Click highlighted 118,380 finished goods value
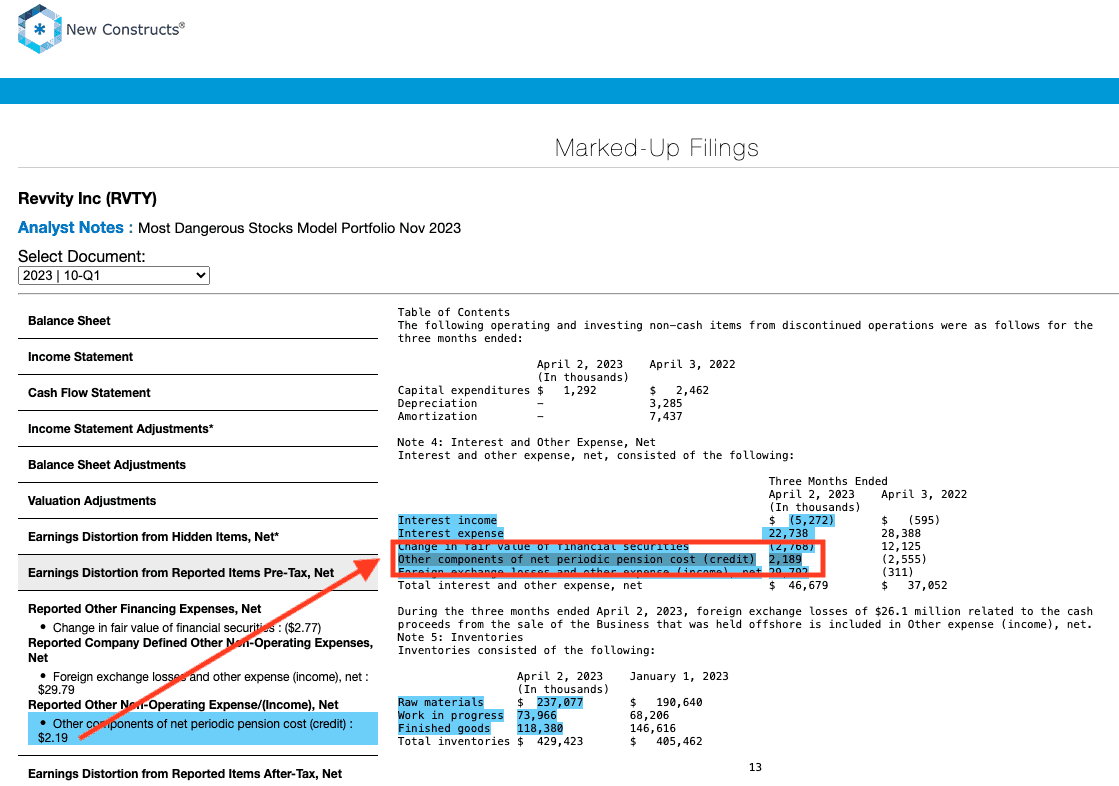Screen dimensions: 1119x786 click(540, 728)
